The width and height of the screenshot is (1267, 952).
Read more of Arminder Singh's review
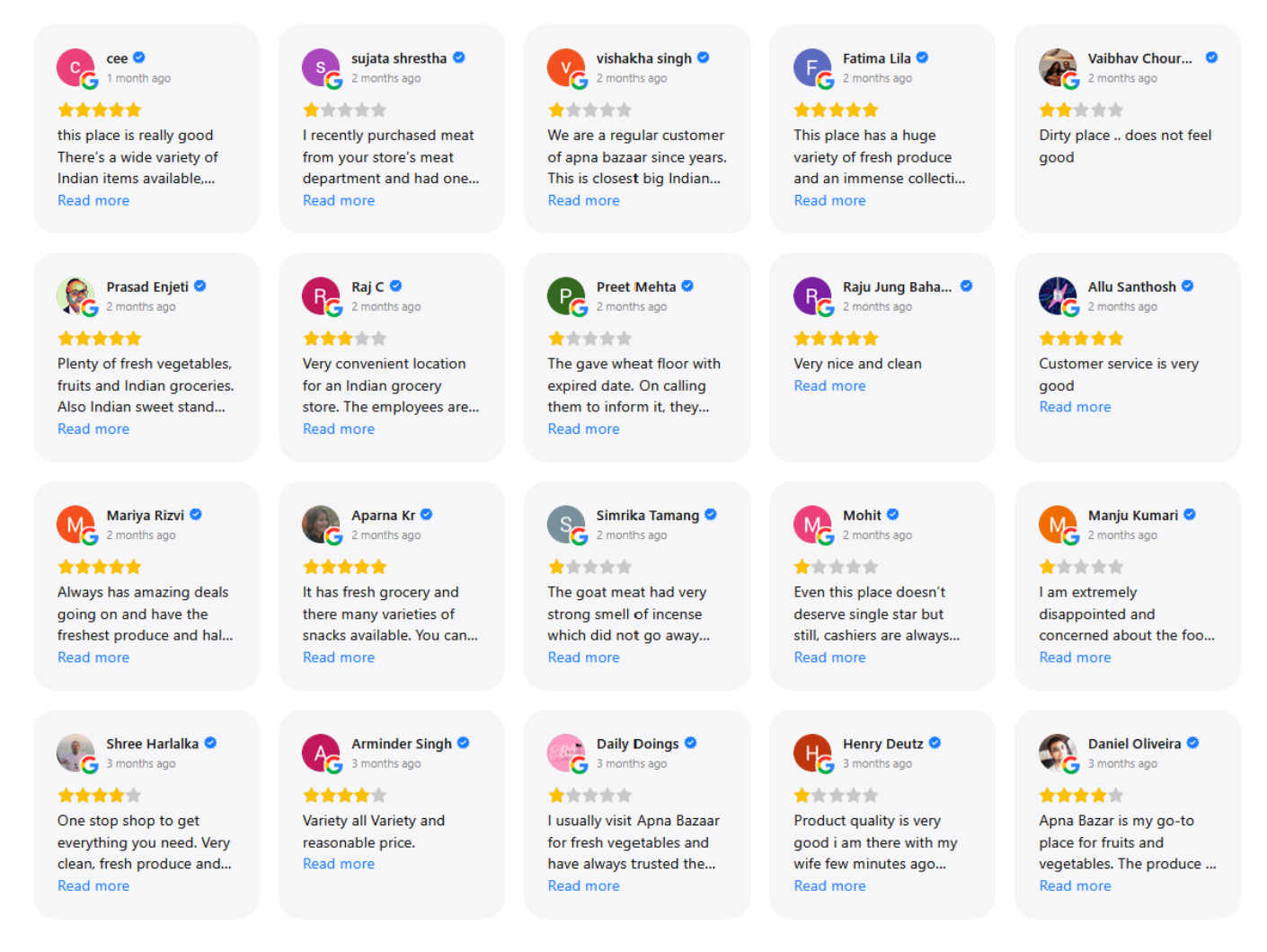click(339, 864)
